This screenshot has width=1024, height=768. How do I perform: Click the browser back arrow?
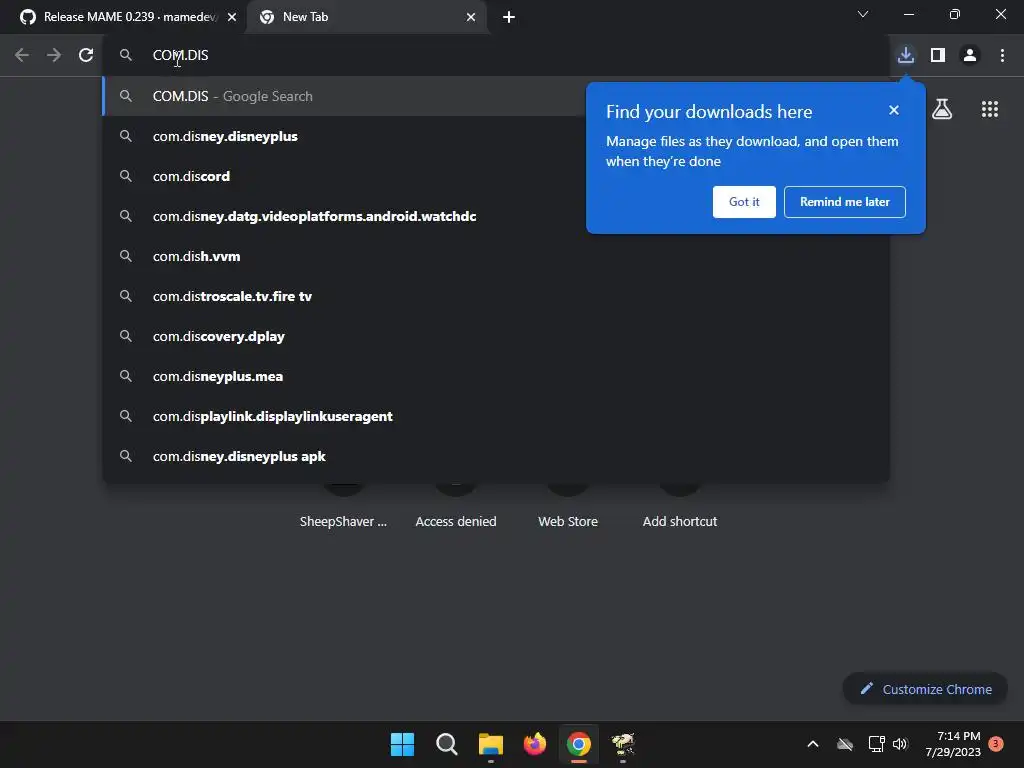[x=22, y=56]
